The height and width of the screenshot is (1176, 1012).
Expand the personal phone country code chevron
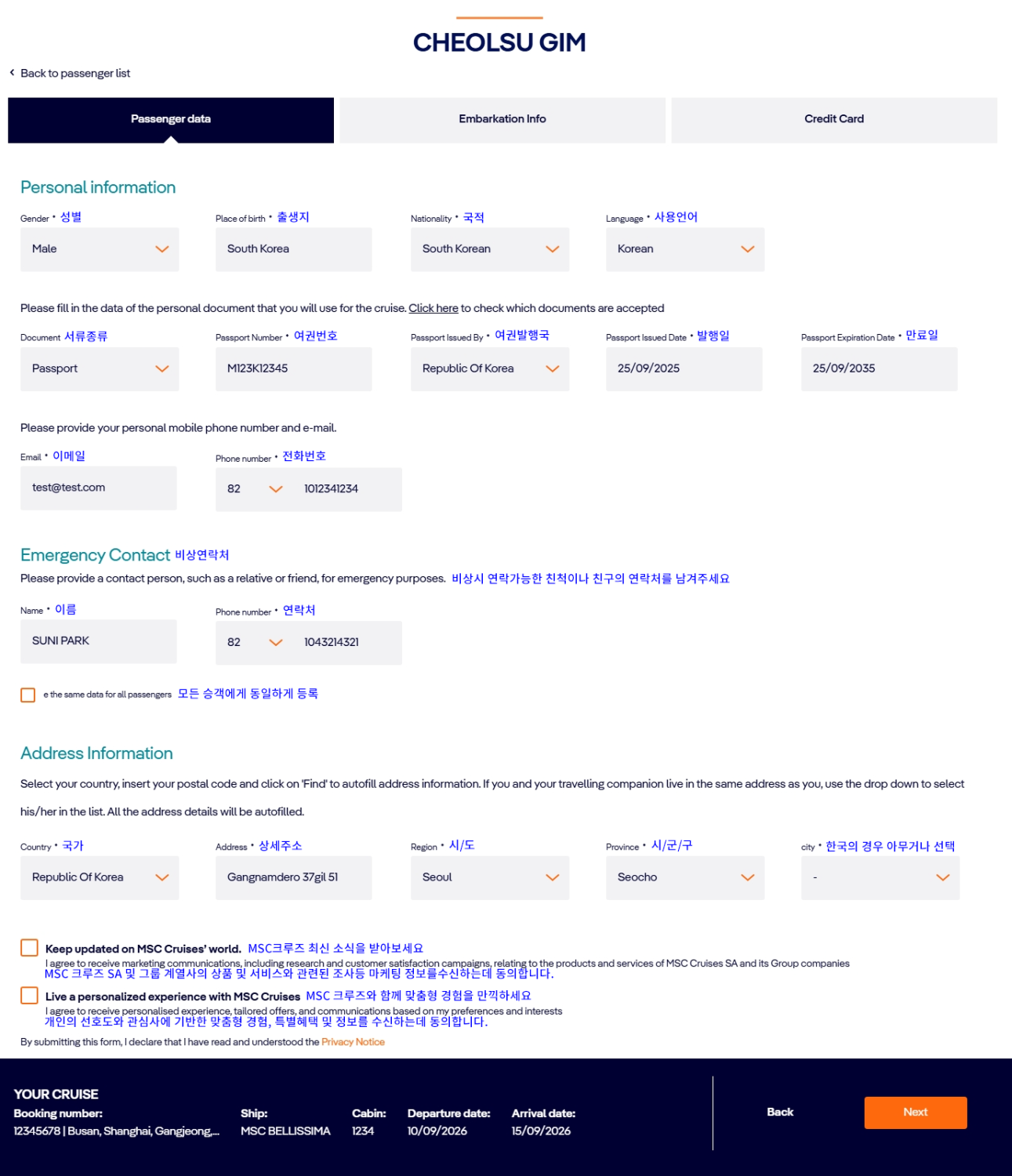tap(275, 489)
